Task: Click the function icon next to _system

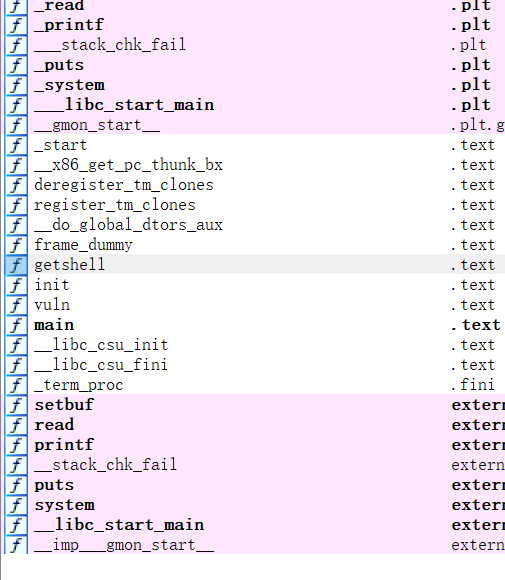Action: [16, 85]
